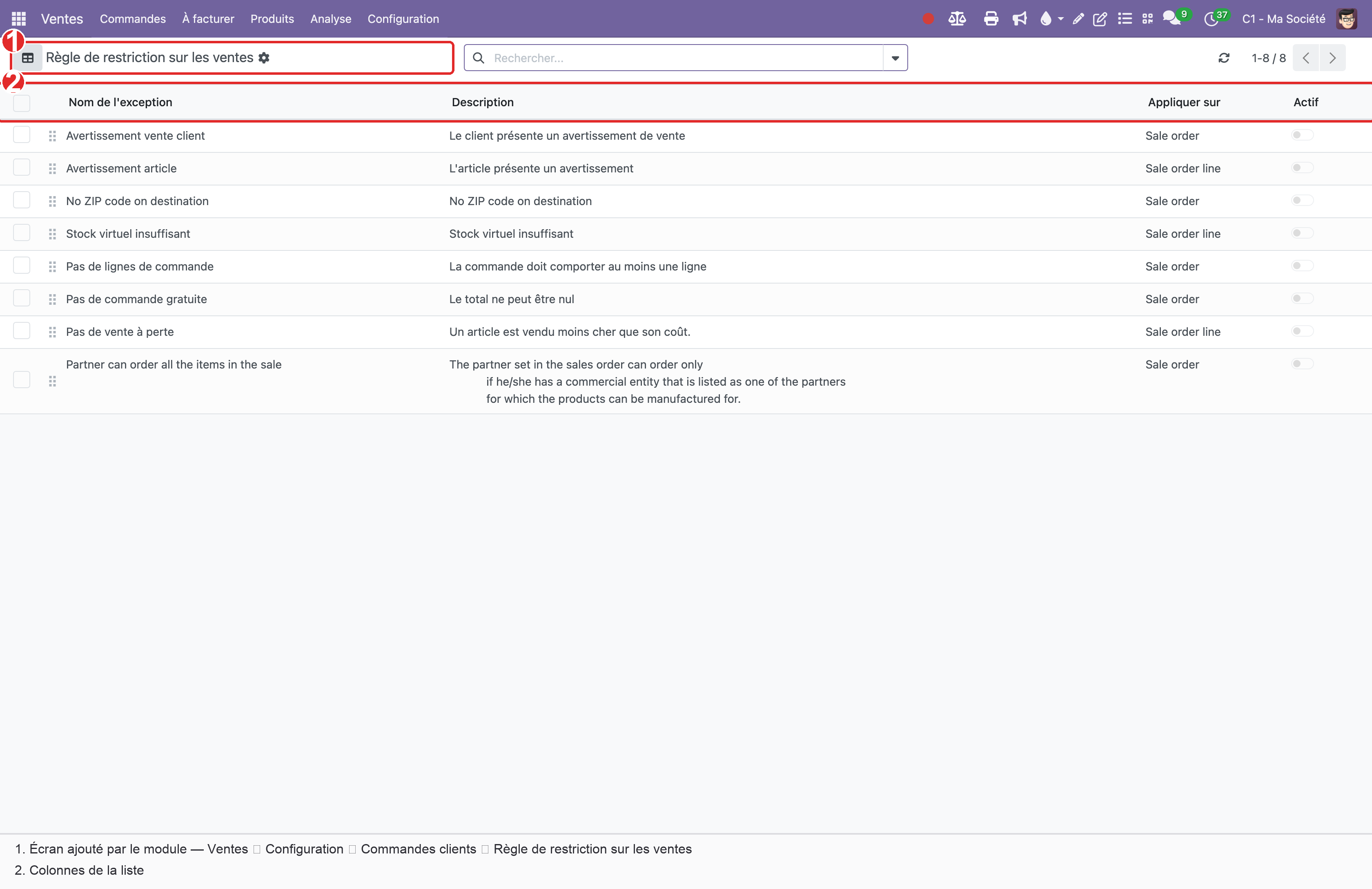Image resolution: width=1372 pixels, height=889 pixels.
Task: Sort by Appliquer sur column header
Action: point(1183,102)
